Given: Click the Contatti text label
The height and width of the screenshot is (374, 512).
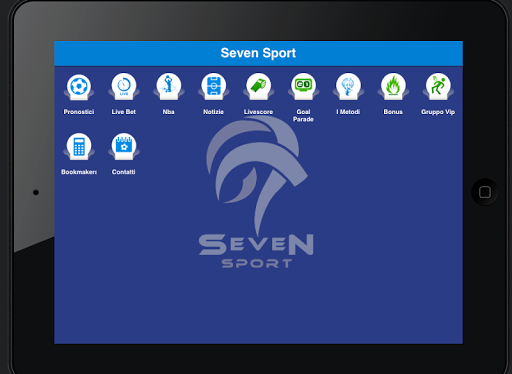Looking at the screenshot, I should point(124,172).
